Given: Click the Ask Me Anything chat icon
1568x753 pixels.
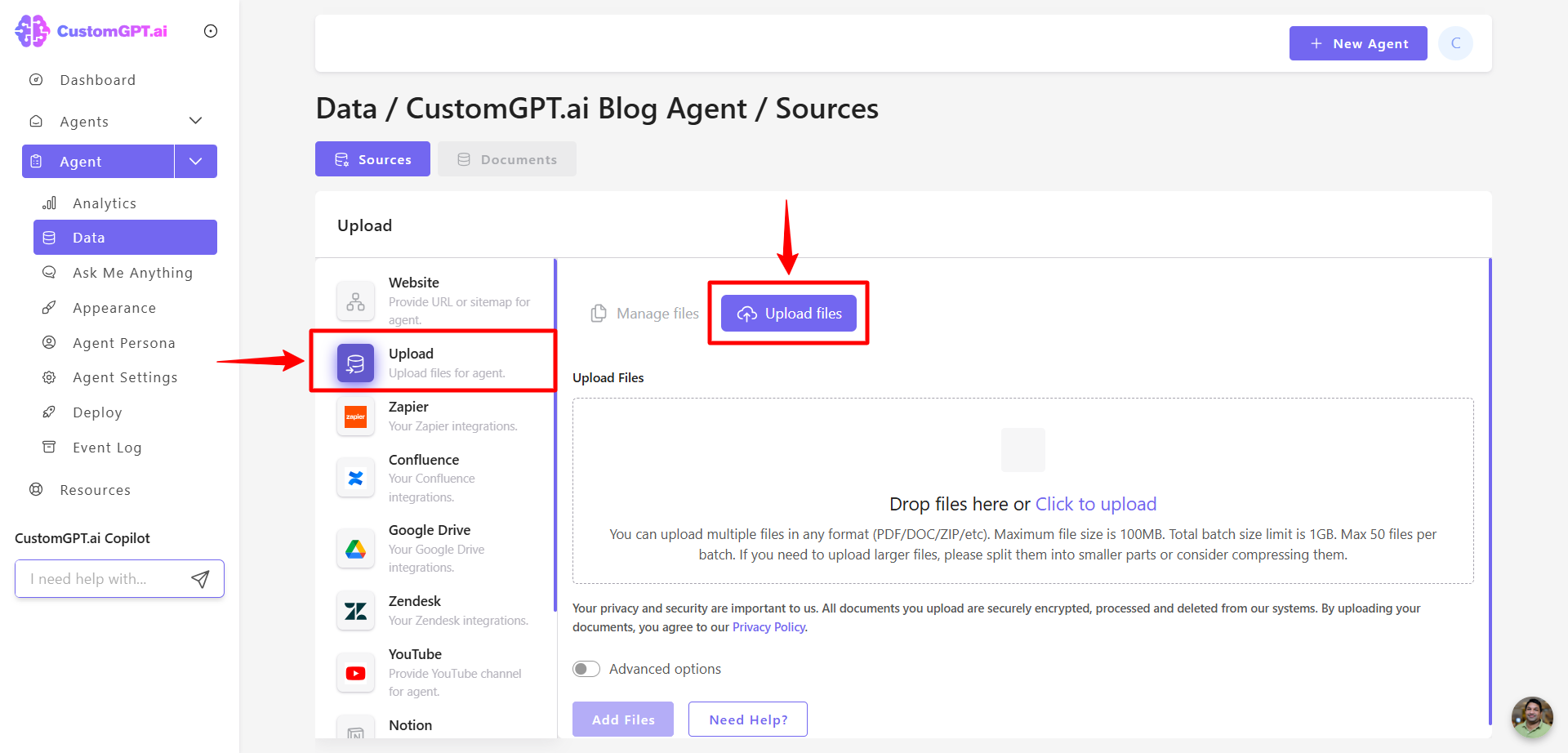Looking at the screenshot, I should coord(49,272).
